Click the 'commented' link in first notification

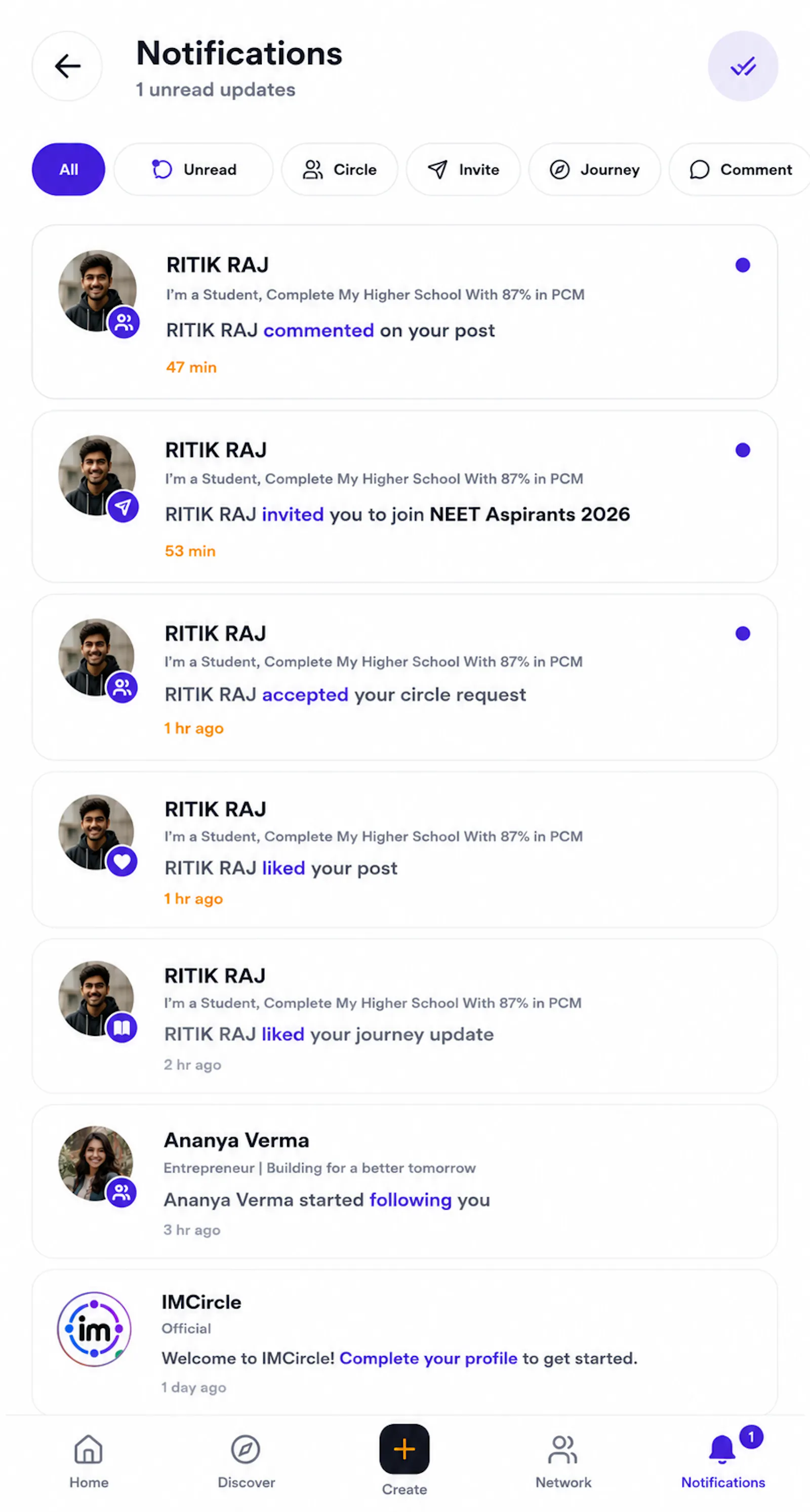(x=319, y=331)
